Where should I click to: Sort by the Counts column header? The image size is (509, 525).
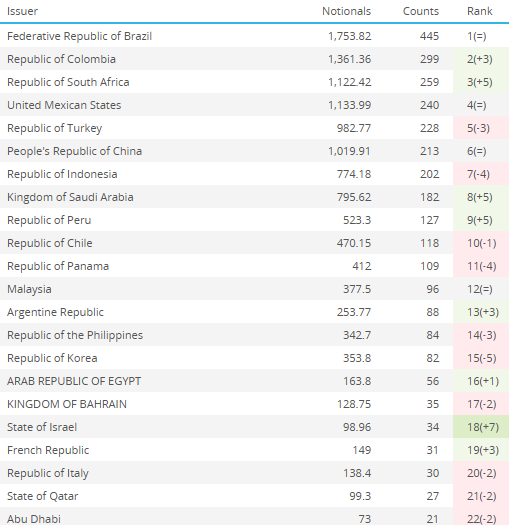pos(421,11)
